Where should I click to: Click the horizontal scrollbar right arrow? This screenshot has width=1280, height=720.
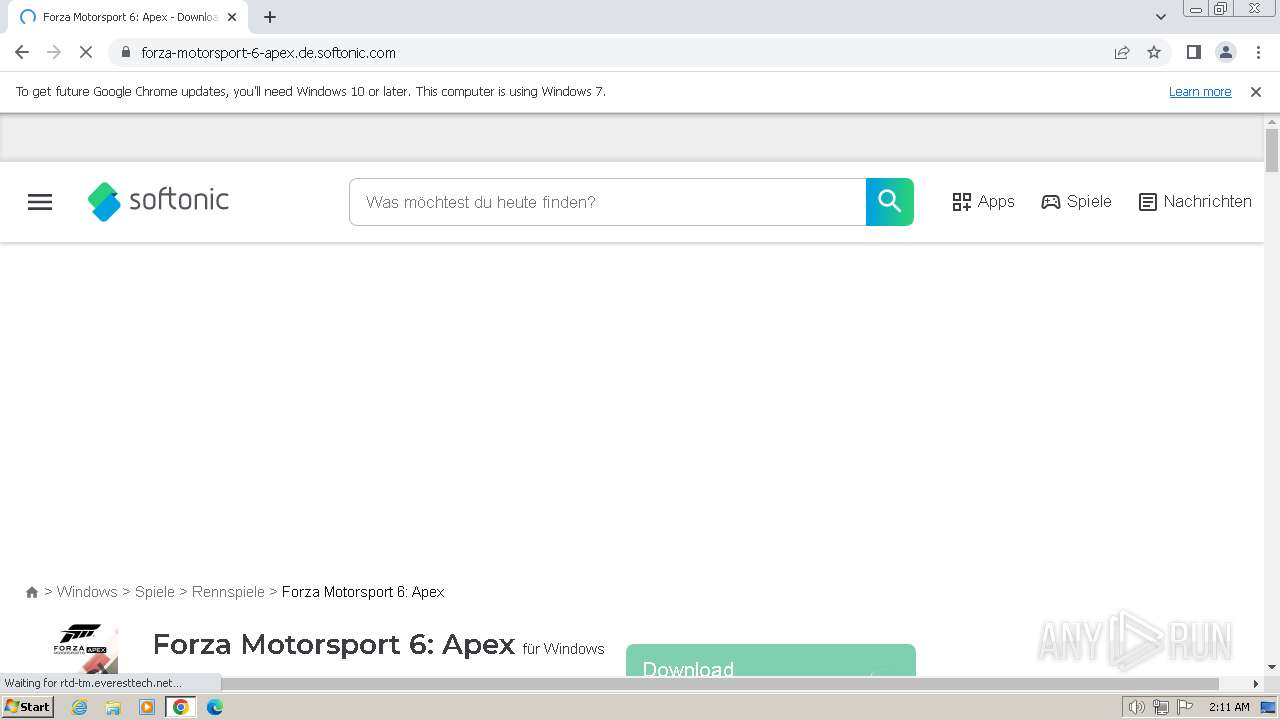click(1256, 684)
